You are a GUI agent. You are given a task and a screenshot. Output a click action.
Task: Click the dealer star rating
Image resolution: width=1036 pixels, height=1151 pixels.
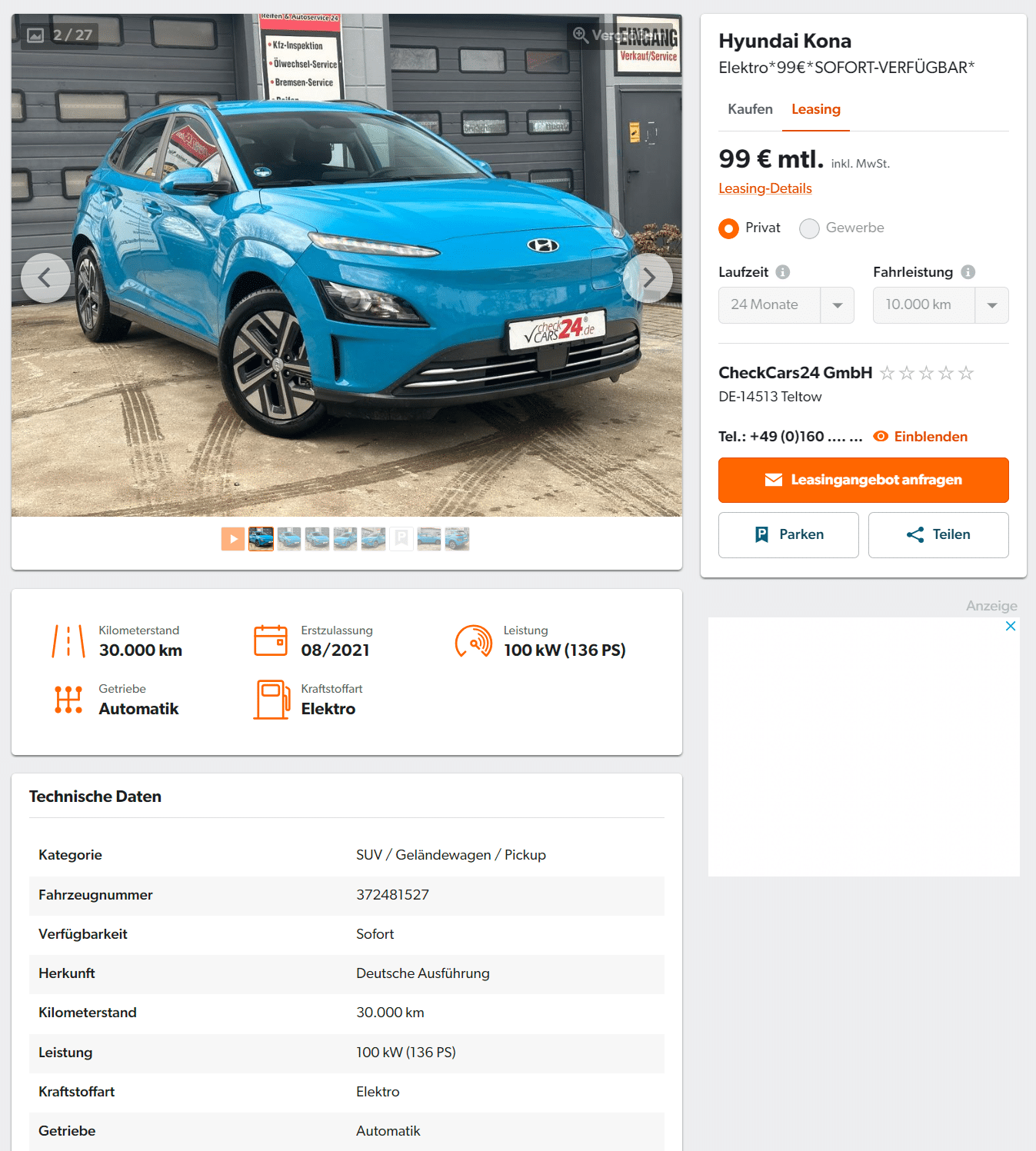(927, 373)
